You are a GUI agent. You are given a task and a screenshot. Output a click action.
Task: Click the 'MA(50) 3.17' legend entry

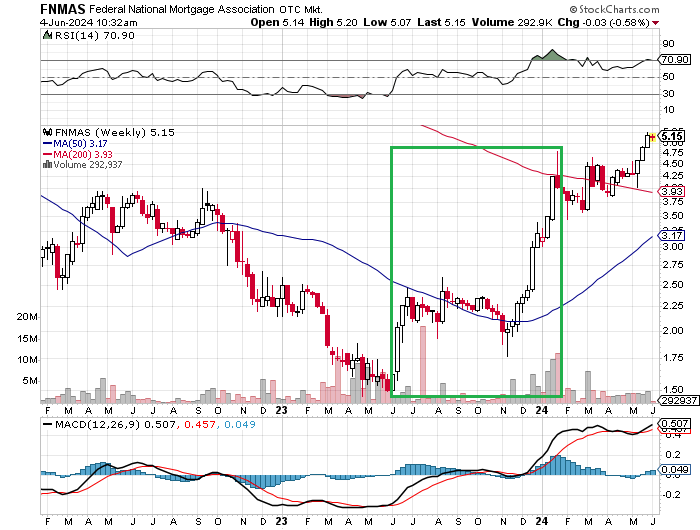tap(80, 143)
